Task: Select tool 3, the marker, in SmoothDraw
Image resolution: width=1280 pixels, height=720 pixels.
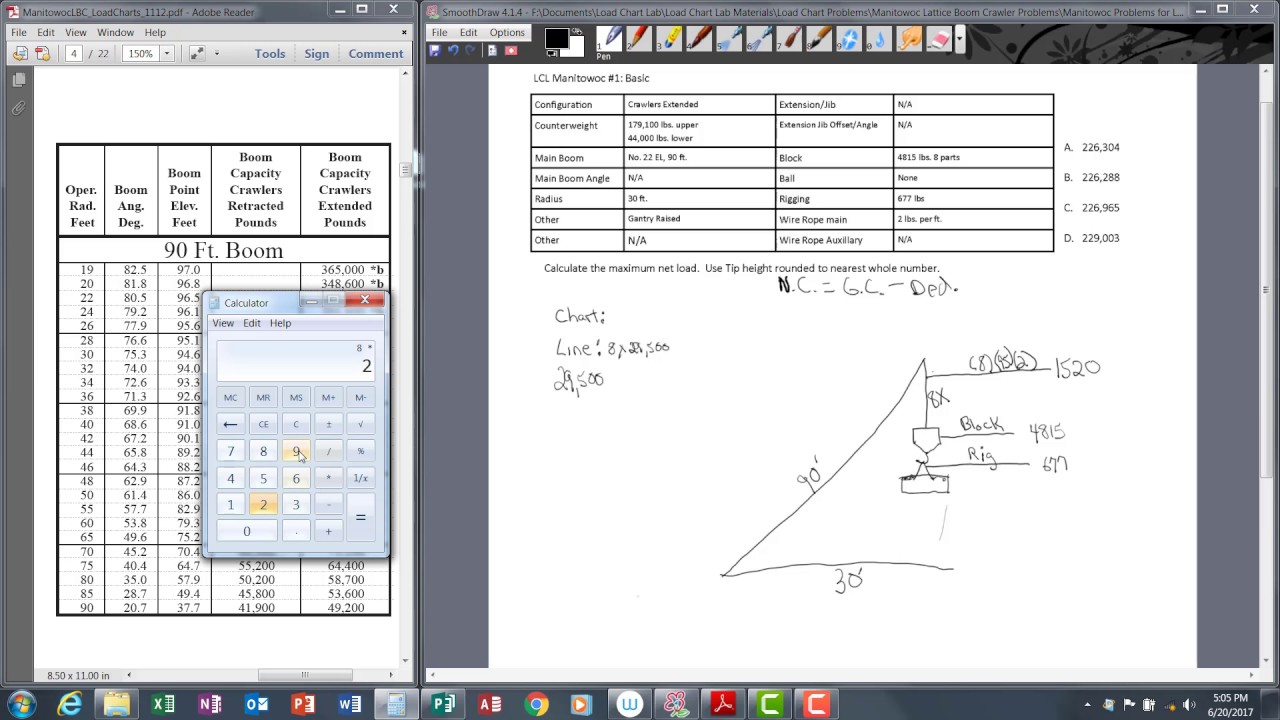Action: click(670, 39)
